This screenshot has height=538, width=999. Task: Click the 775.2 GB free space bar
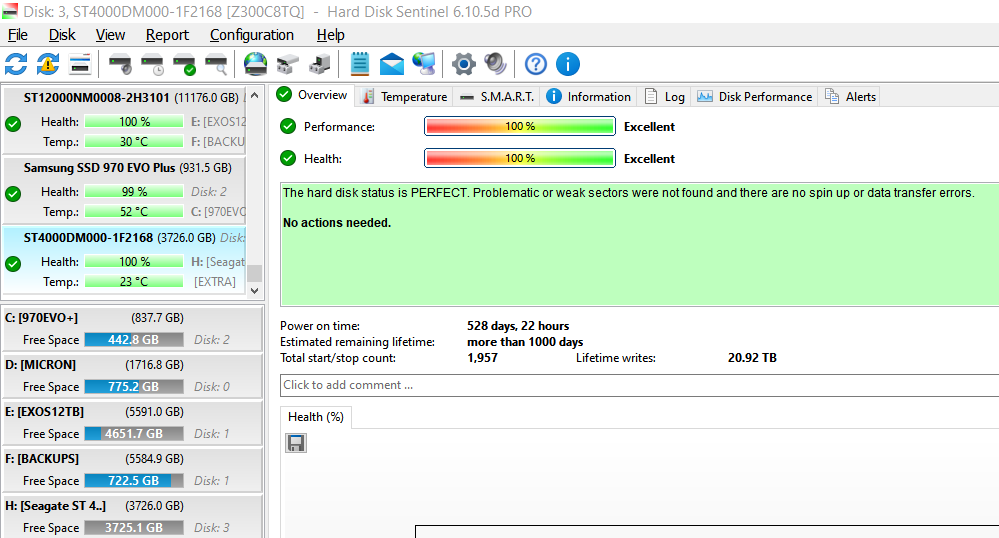coord(134,387)
